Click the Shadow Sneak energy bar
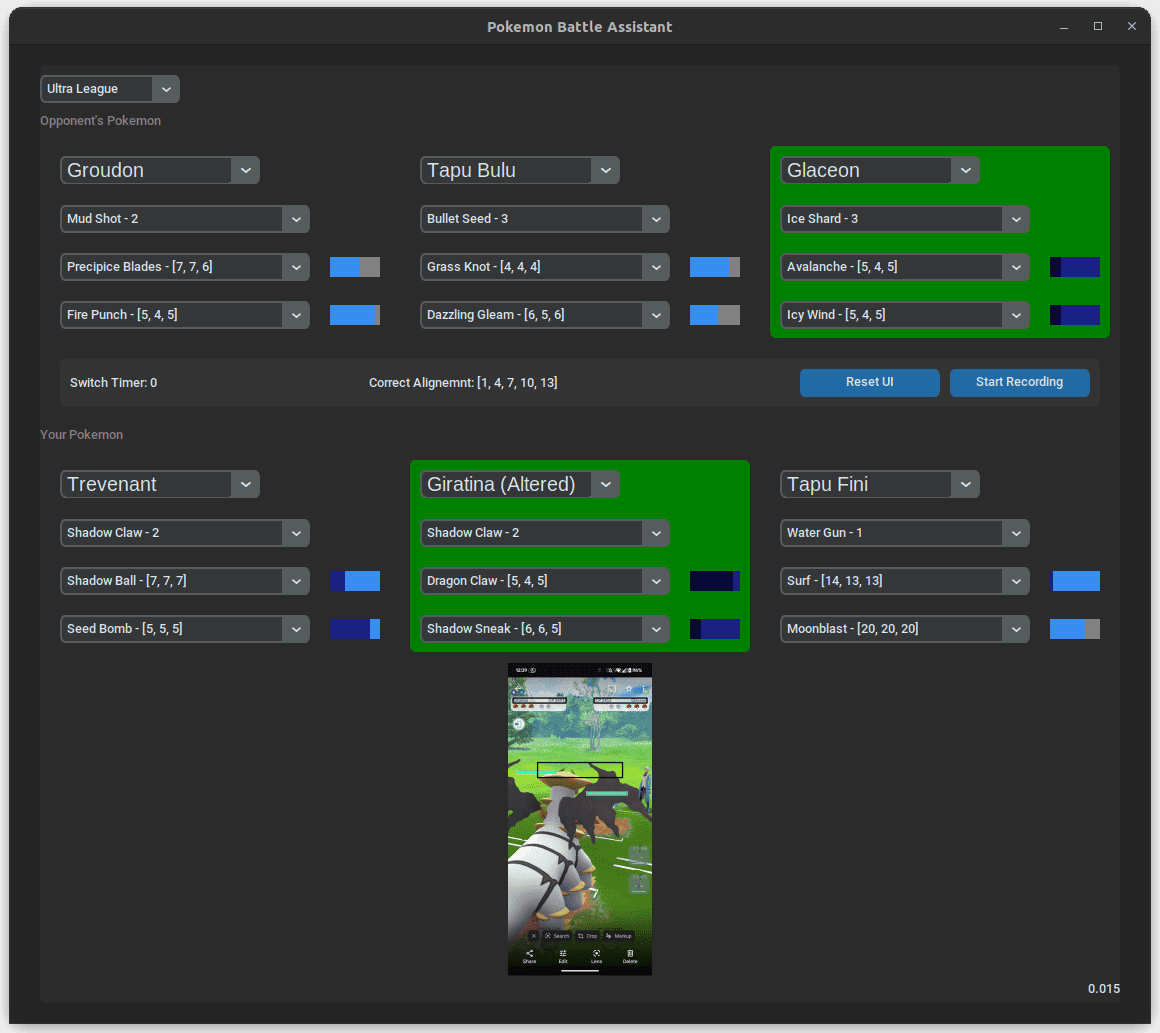1160x1033 pixels. [x=715, y=629]
